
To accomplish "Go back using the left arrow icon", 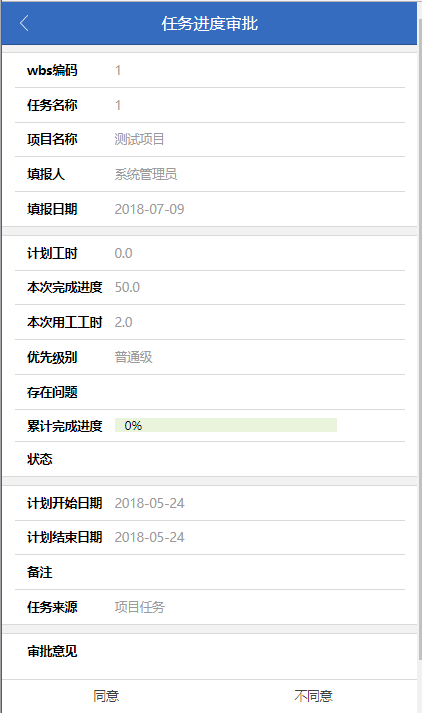I will point(25,23).
